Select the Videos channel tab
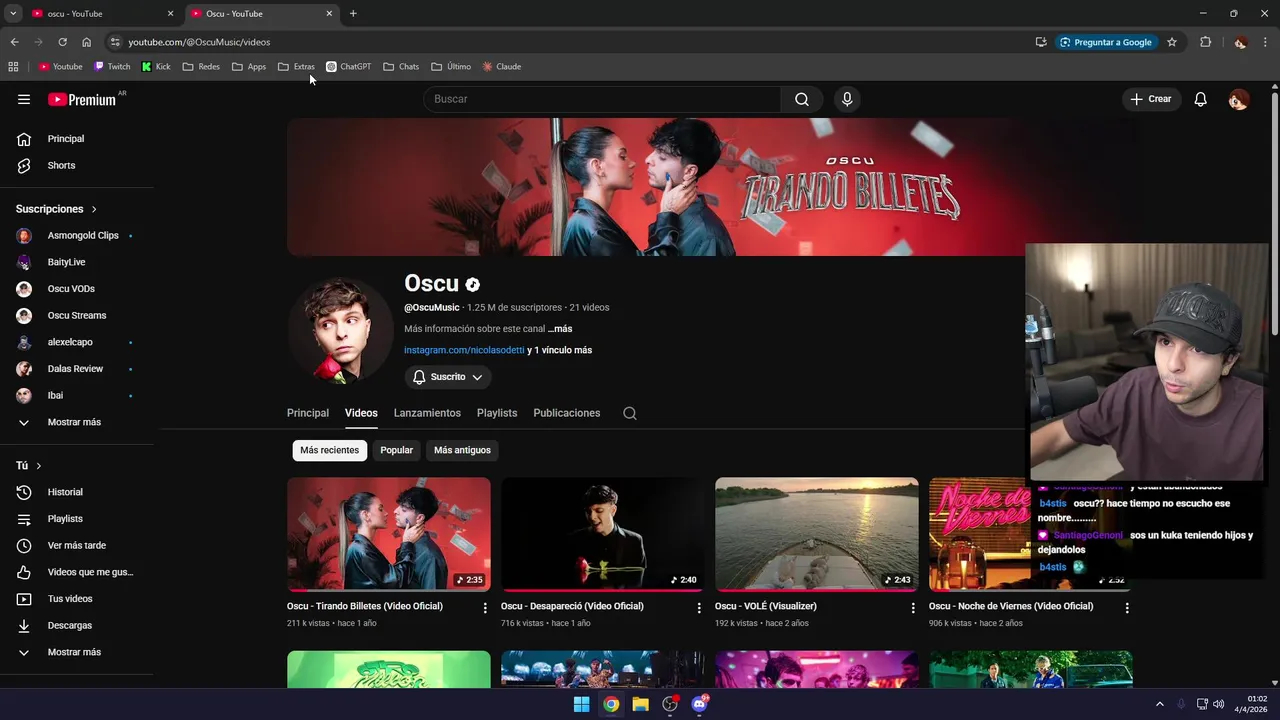The height and width of the screenshot is (720, 1280). tap(361, 413)
